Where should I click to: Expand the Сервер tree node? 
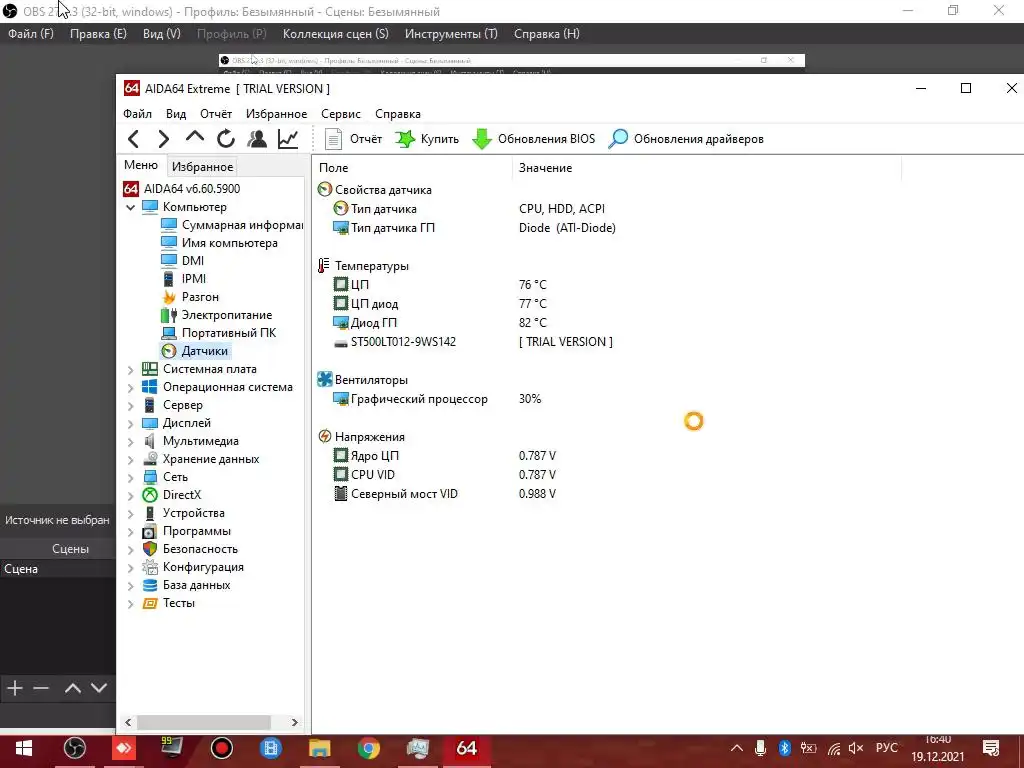click(x=130, y=406)
